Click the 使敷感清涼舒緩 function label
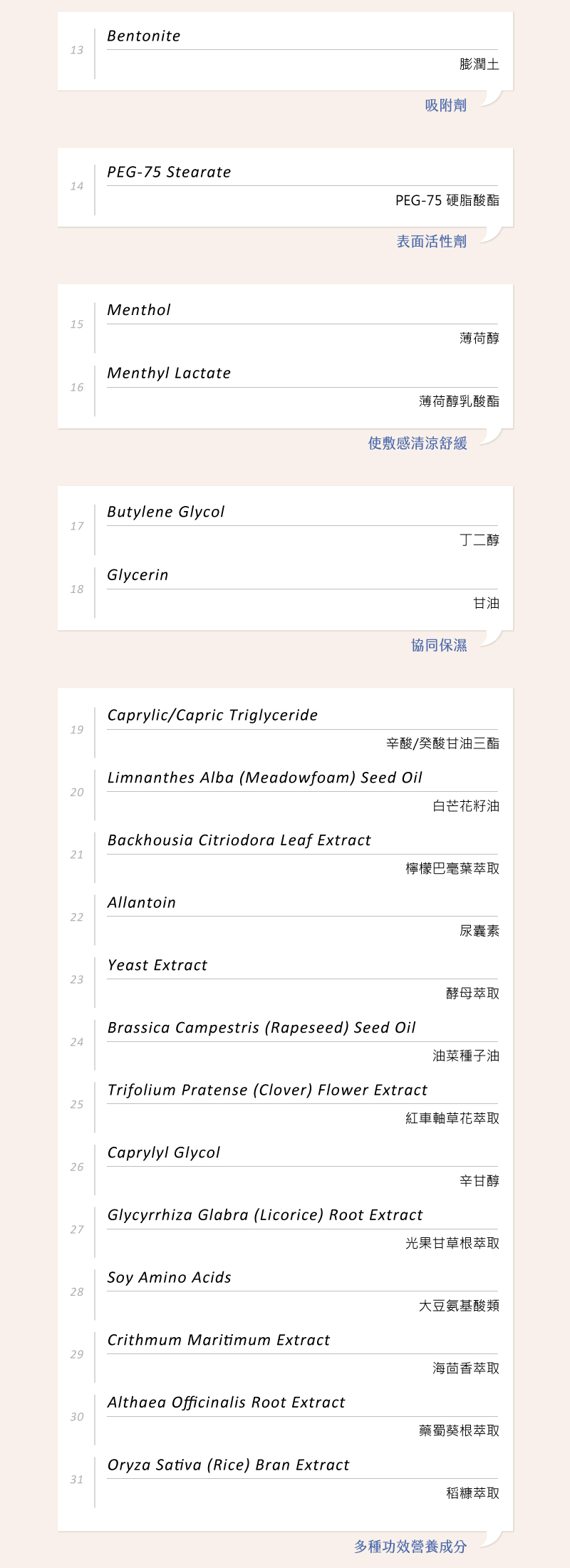Image resolution: width=570 pixels, height=1568 pixels. coord(418,443)
